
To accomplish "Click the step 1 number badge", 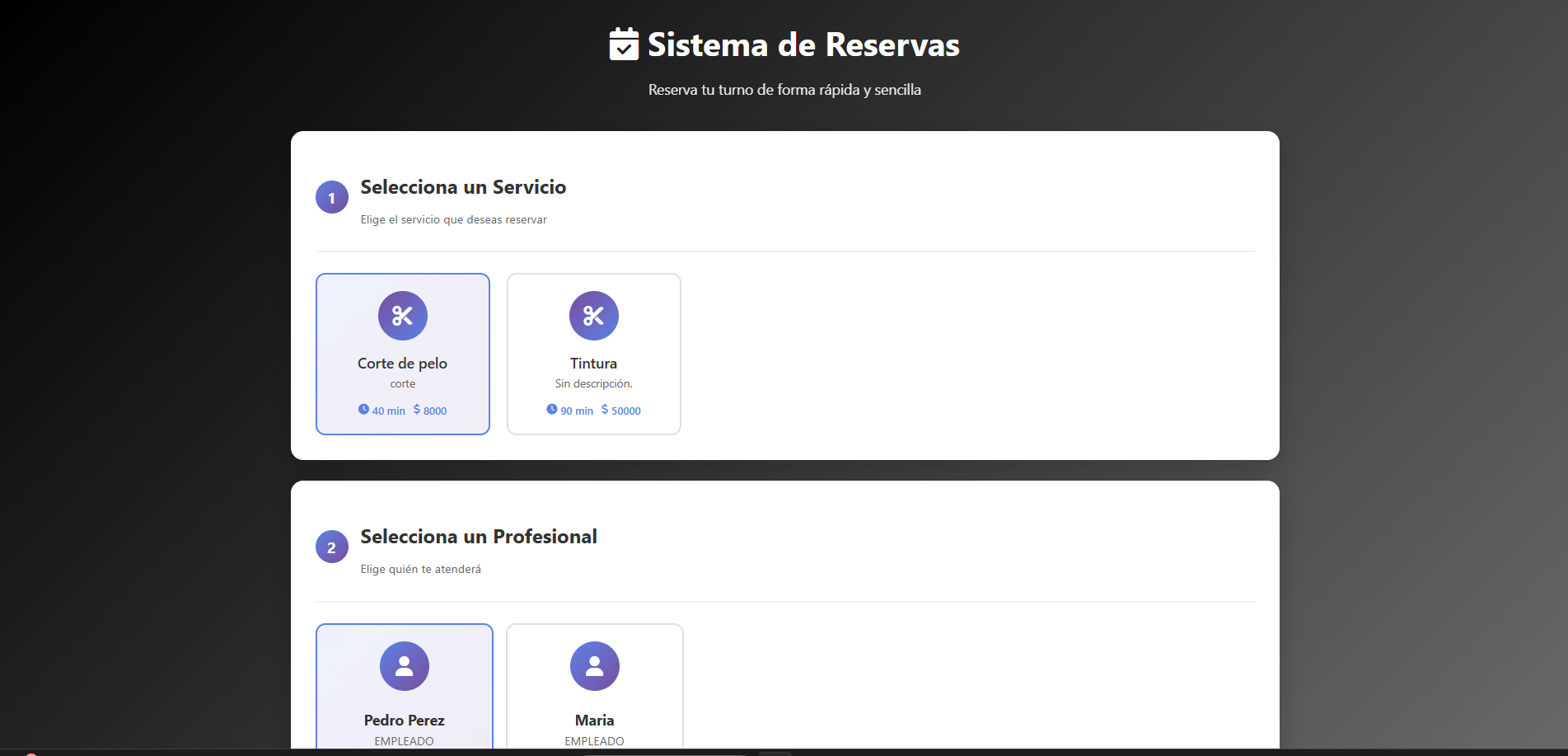I will 331,196.
